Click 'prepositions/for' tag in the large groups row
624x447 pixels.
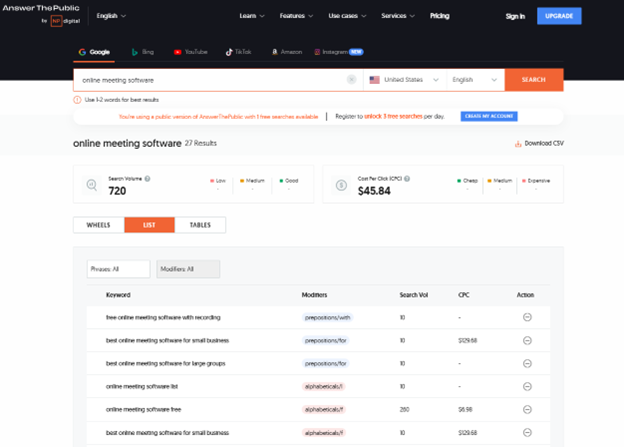coord(326,364)
